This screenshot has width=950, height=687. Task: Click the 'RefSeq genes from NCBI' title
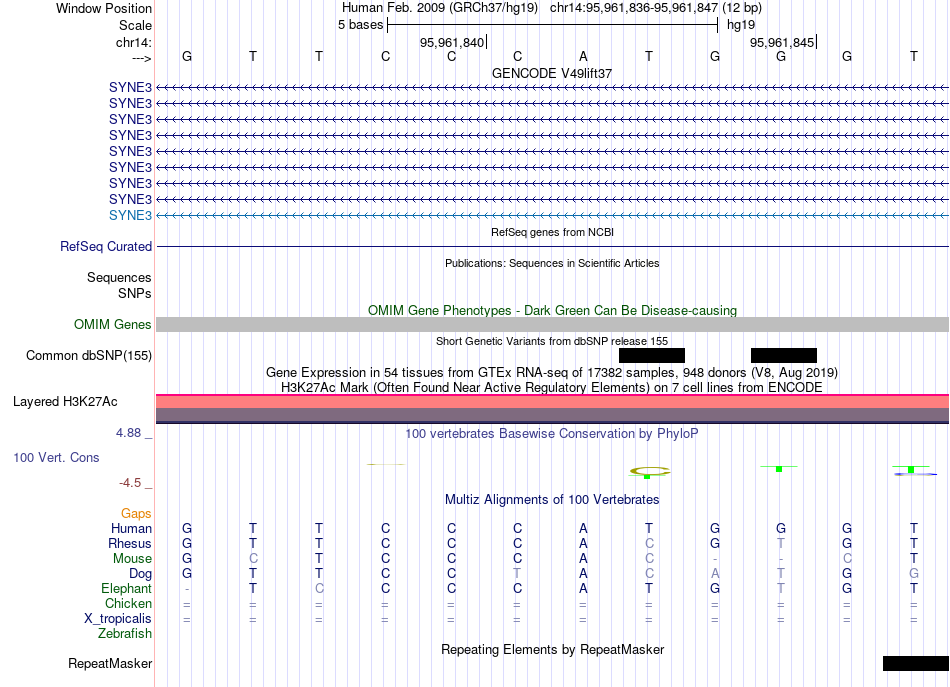point(552,232)
